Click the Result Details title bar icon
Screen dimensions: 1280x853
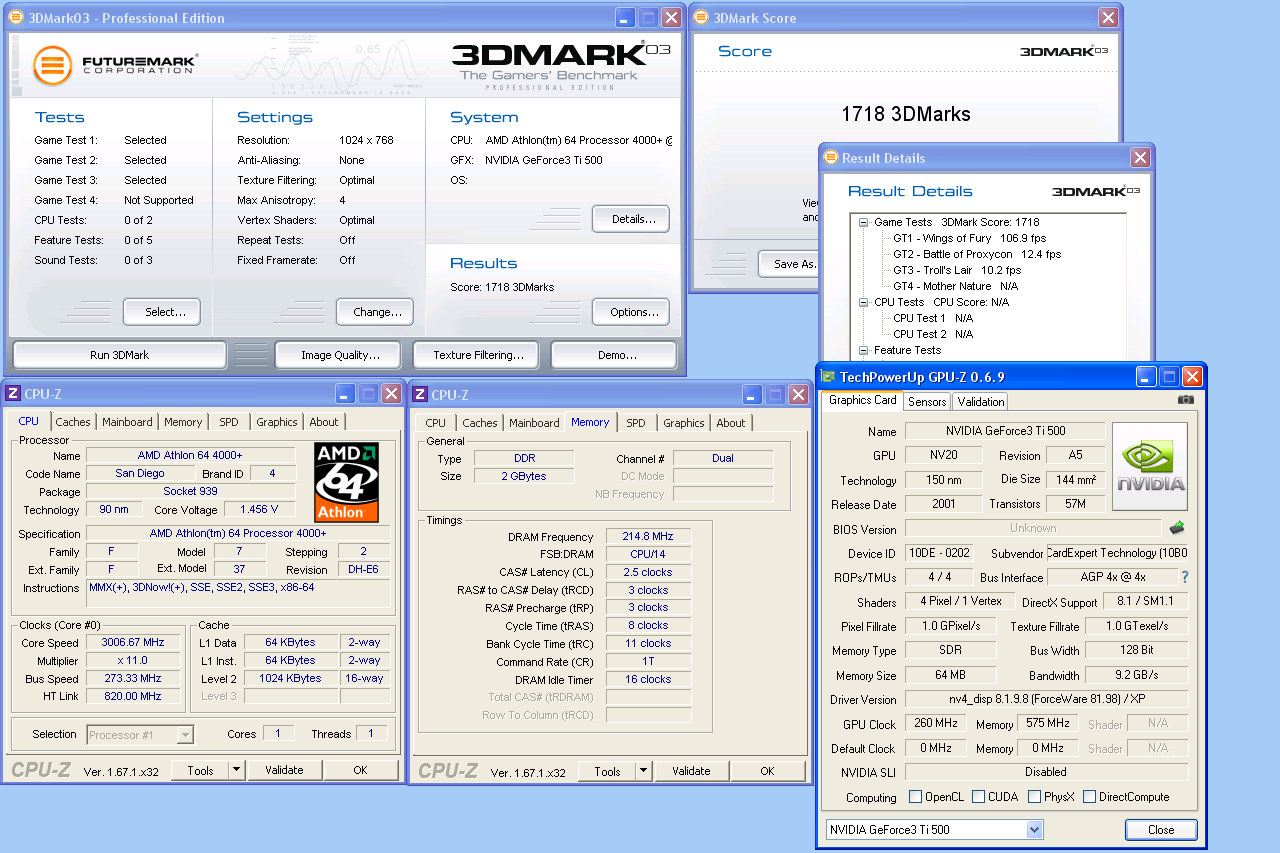[830, 158]
